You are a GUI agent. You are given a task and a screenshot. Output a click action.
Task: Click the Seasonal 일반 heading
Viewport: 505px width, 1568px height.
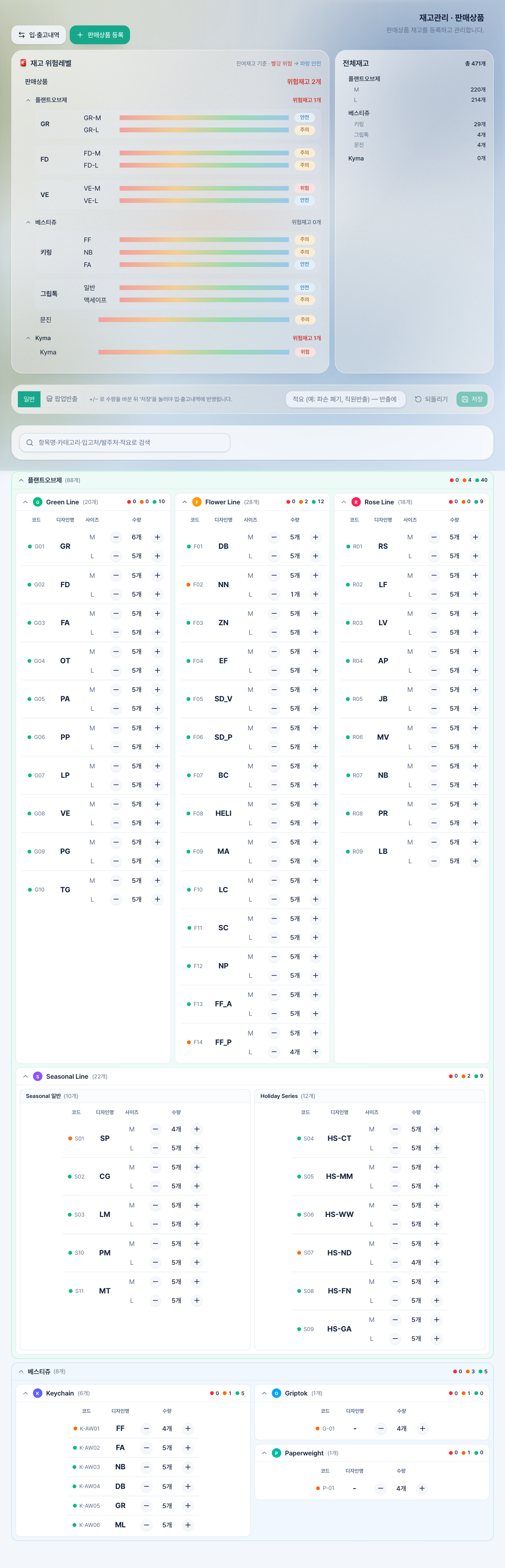click(x=43, y=1096)
